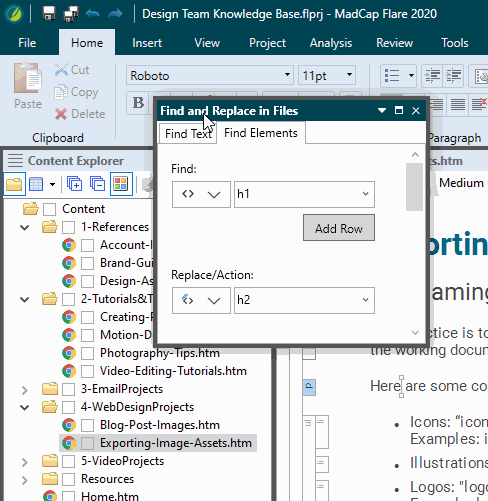Open the 11pt font size dropdown

pyautogui.click(x=349, y=75)
